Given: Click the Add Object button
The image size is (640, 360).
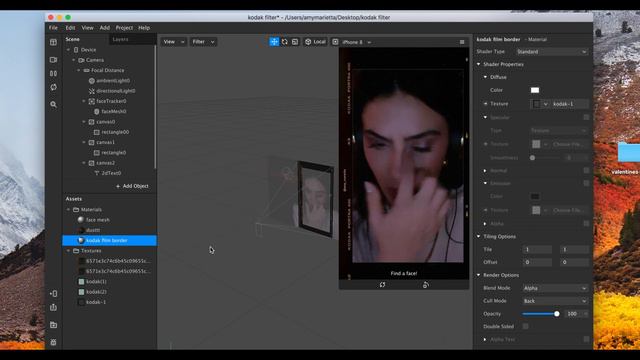Looking at the screenshot, I should 132,186.
